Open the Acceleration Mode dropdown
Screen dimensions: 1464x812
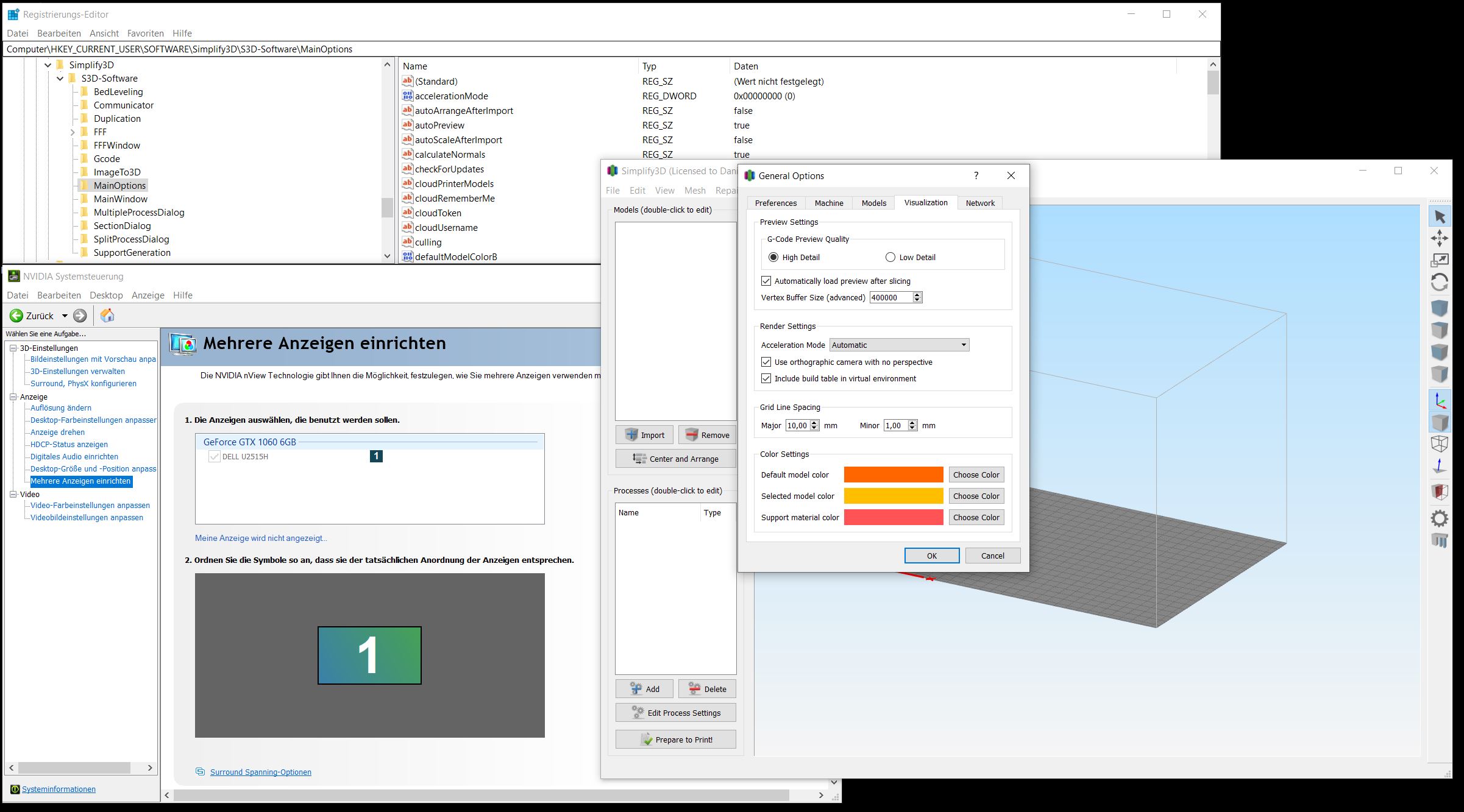point(899,345)
